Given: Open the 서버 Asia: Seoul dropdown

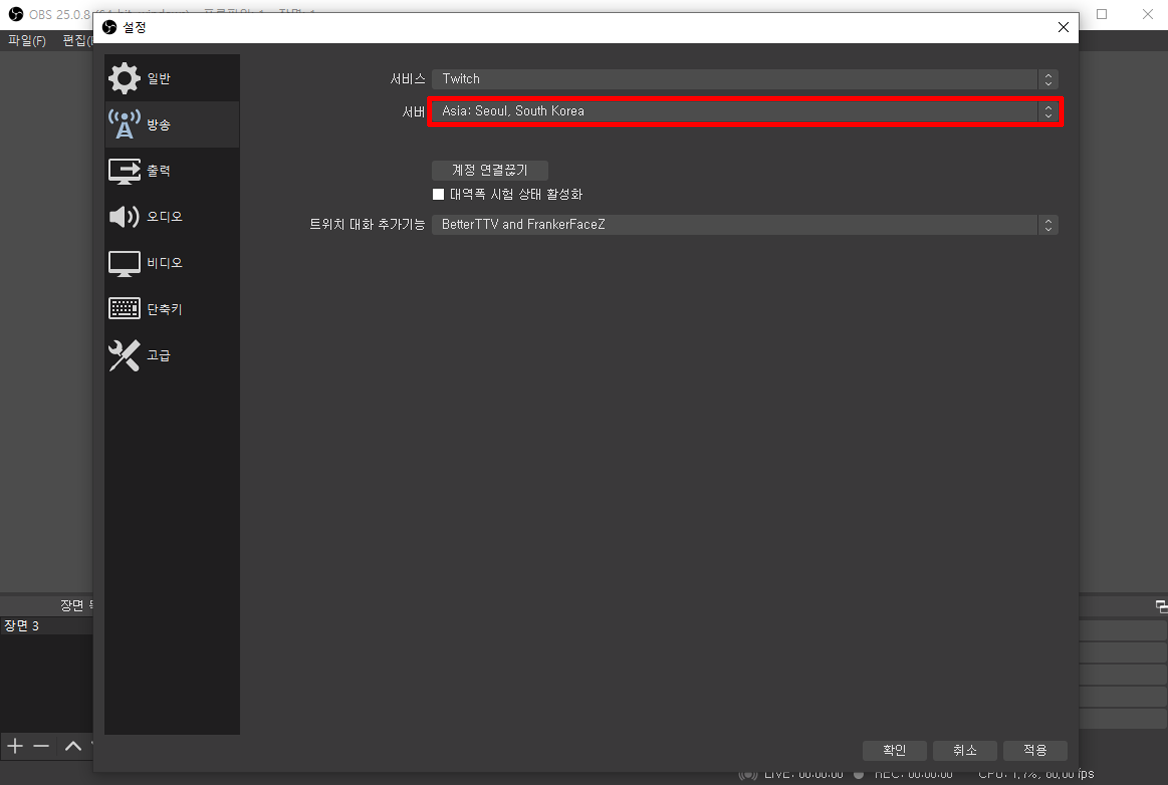Looking at the screenshot, I should [x=745, y=112].
